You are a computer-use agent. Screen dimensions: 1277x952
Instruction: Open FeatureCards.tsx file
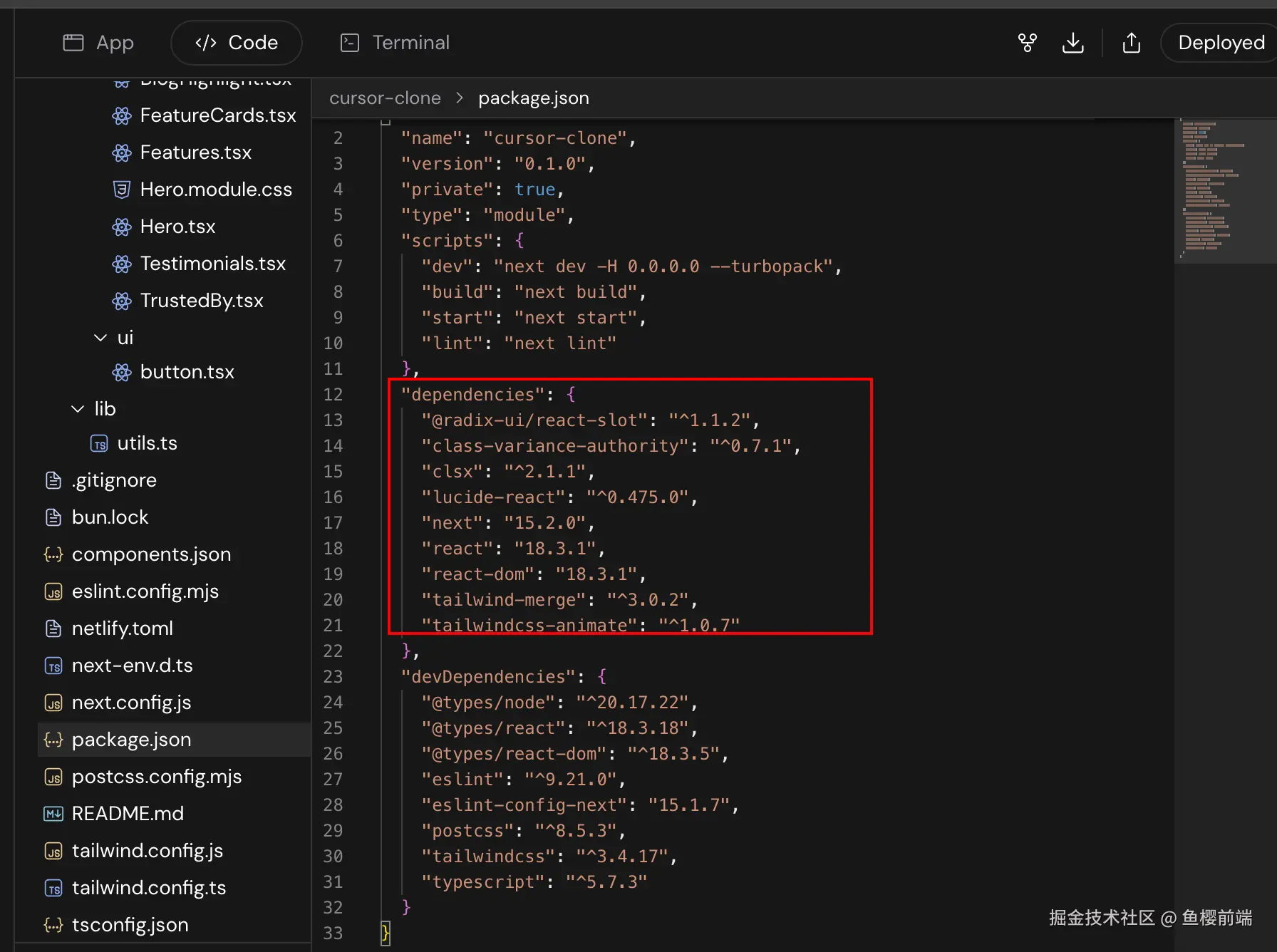tap(218, 115)
